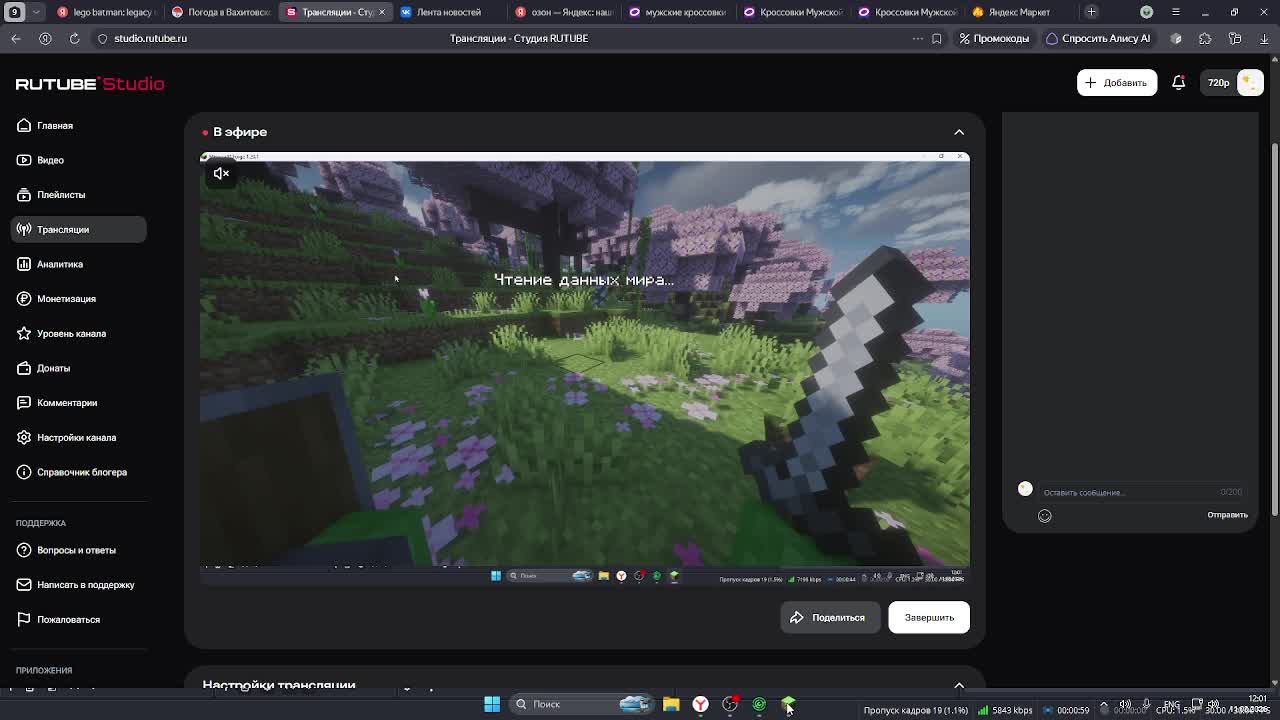Click the Промокоды browser button
The height and width of the screenshot is (720, 1280).
[994, 38]
